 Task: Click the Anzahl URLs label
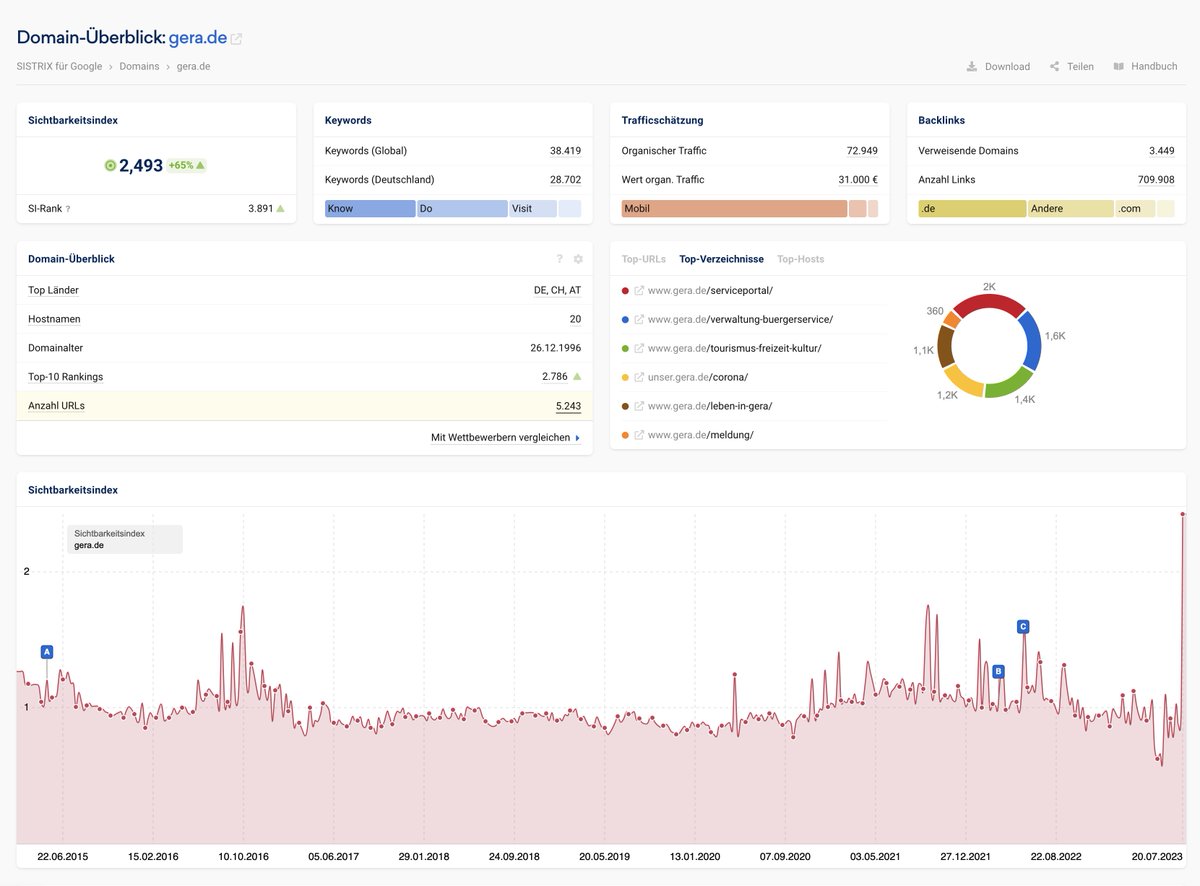[56, 406]
